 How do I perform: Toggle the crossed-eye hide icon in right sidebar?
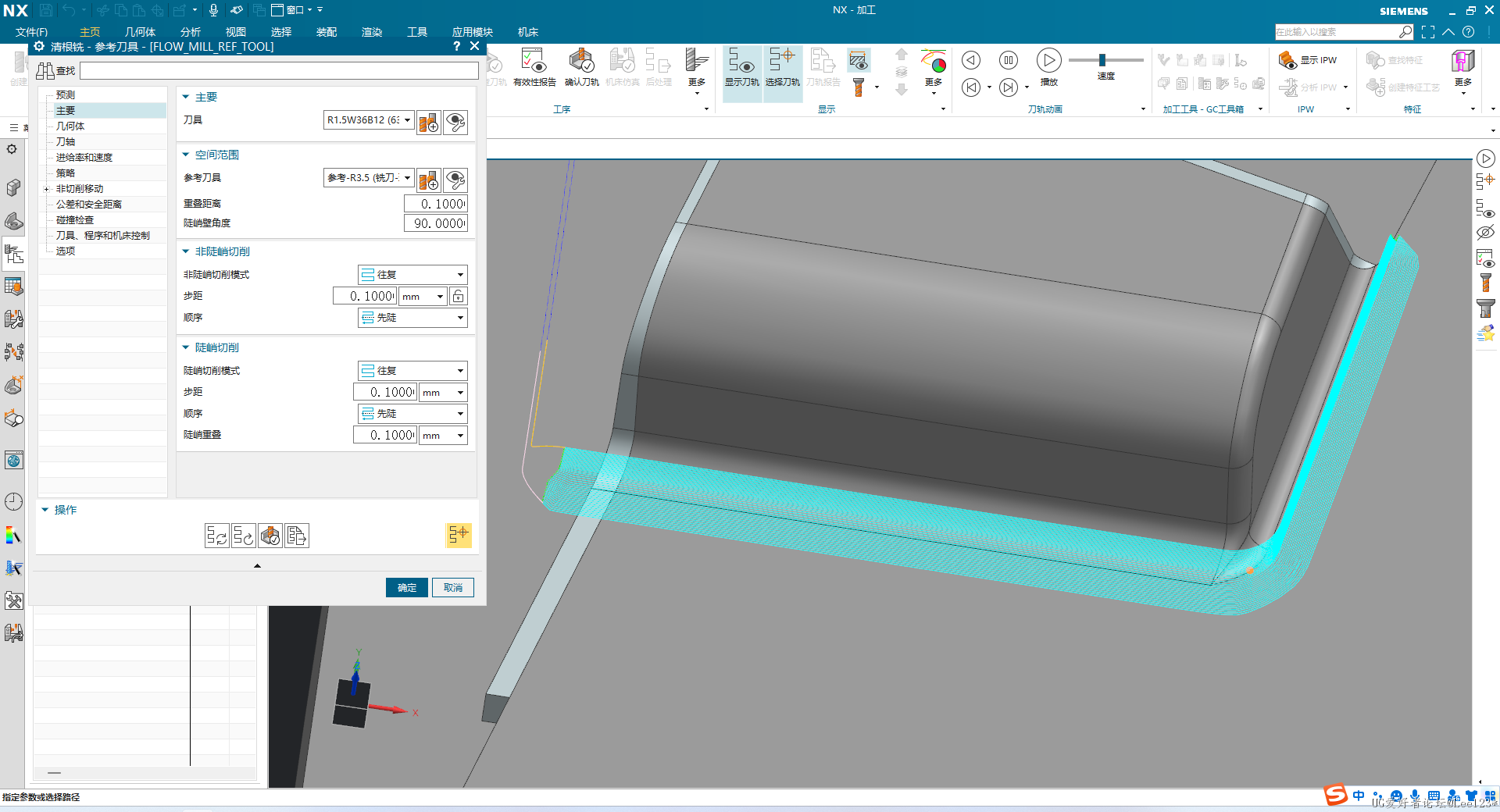pyautogui.click(x=1485, y=232)
